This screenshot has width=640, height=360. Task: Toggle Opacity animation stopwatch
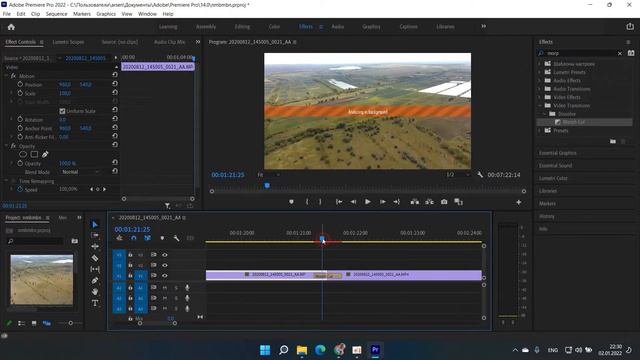click(20, 163)
